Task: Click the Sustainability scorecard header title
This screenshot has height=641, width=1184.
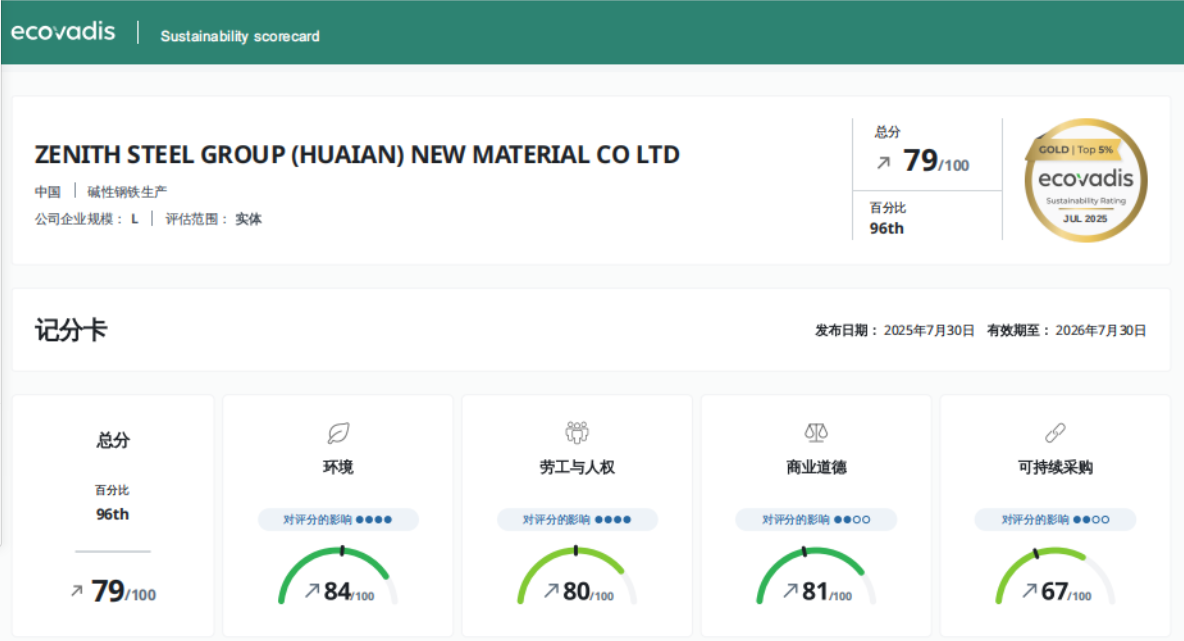Action: pos(240,36)
